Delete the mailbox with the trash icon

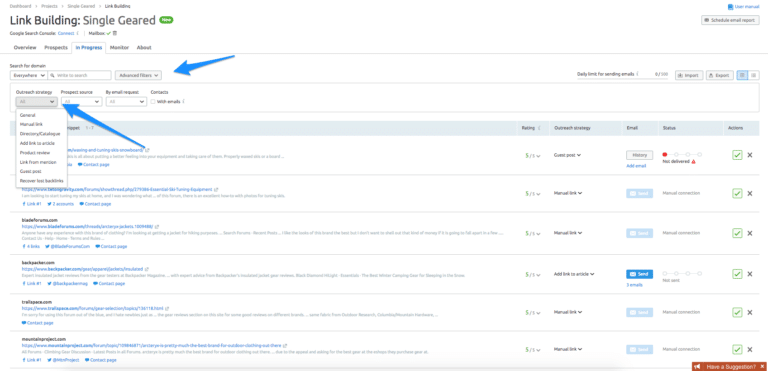(115, 33)
